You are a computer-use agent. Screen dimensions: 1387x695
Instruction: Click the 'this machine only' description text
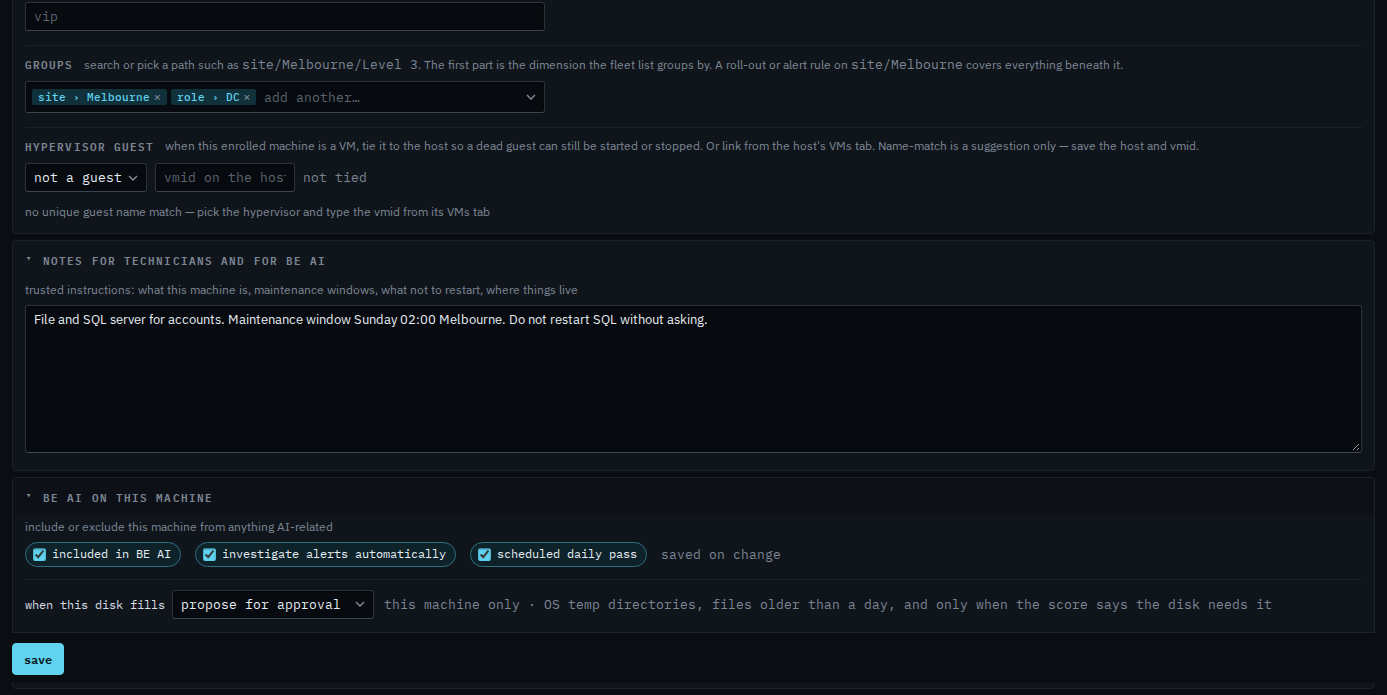pos(828,605)
